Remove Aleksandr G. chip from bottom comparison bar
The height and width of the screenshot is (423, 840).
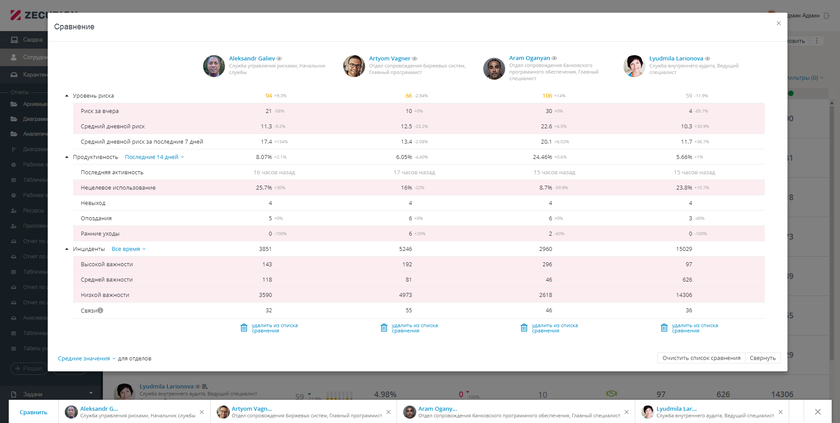pos(201,412)
